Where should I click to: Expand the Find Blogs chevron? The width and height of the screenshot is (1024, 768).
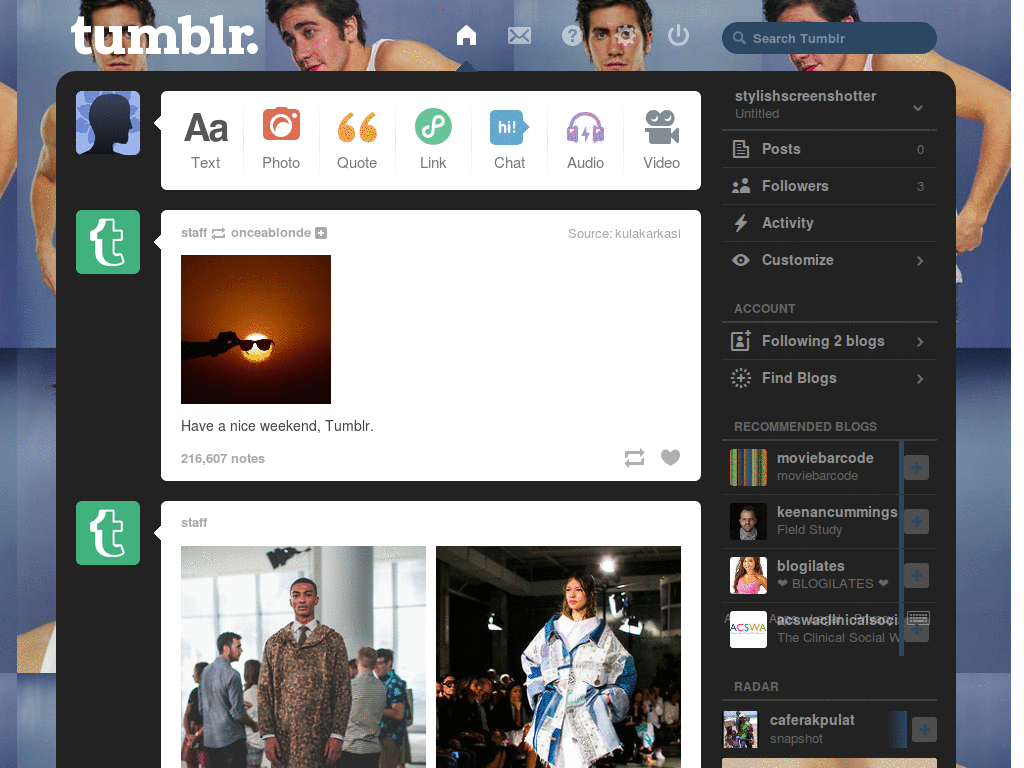point(920,379)
